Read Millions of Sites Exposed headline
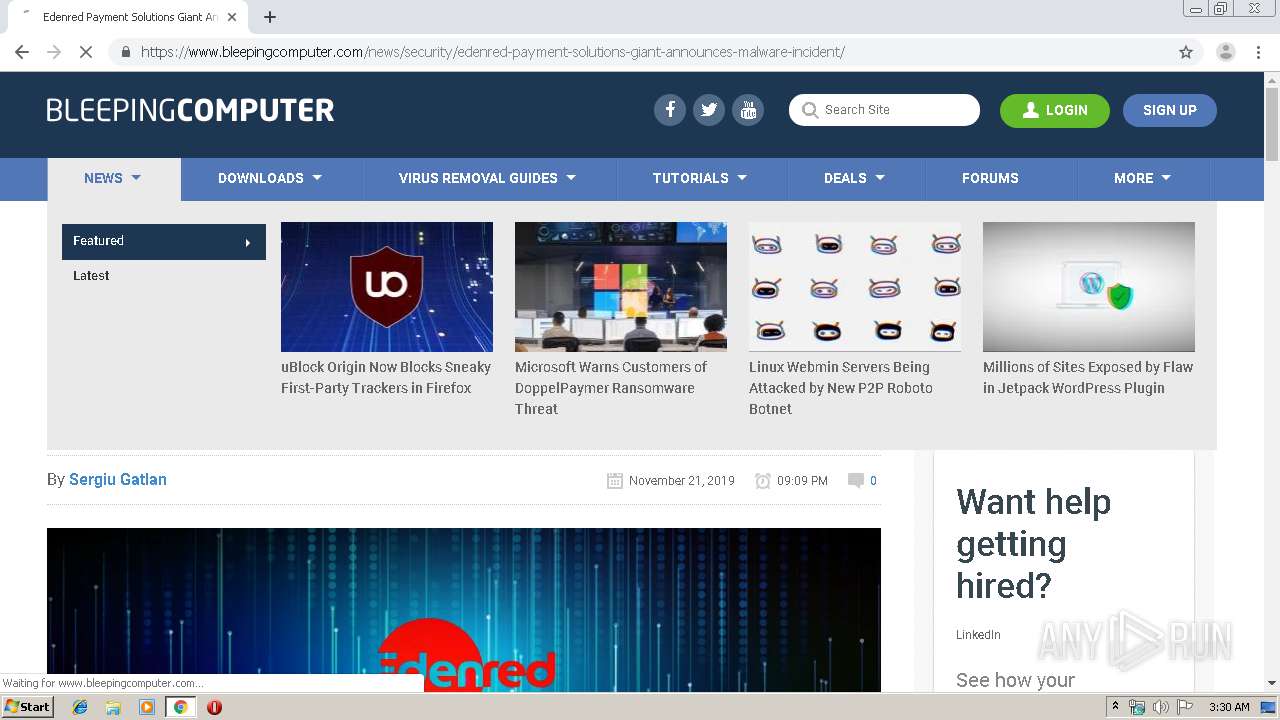1280x720 pixels. pyautogui.click(x=1088, y=377)
